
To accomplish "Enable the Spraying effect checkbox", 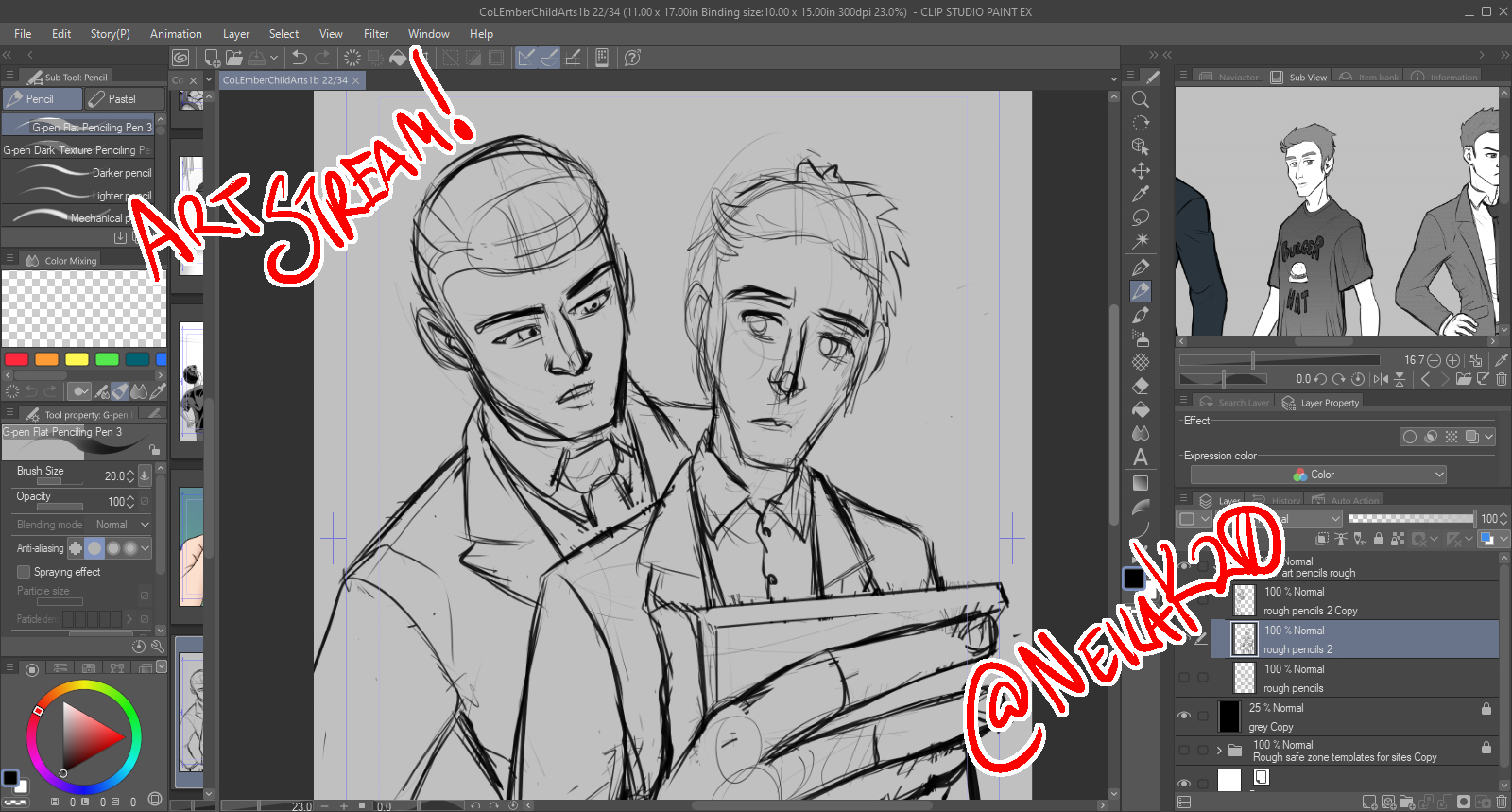I will [25, 572].
